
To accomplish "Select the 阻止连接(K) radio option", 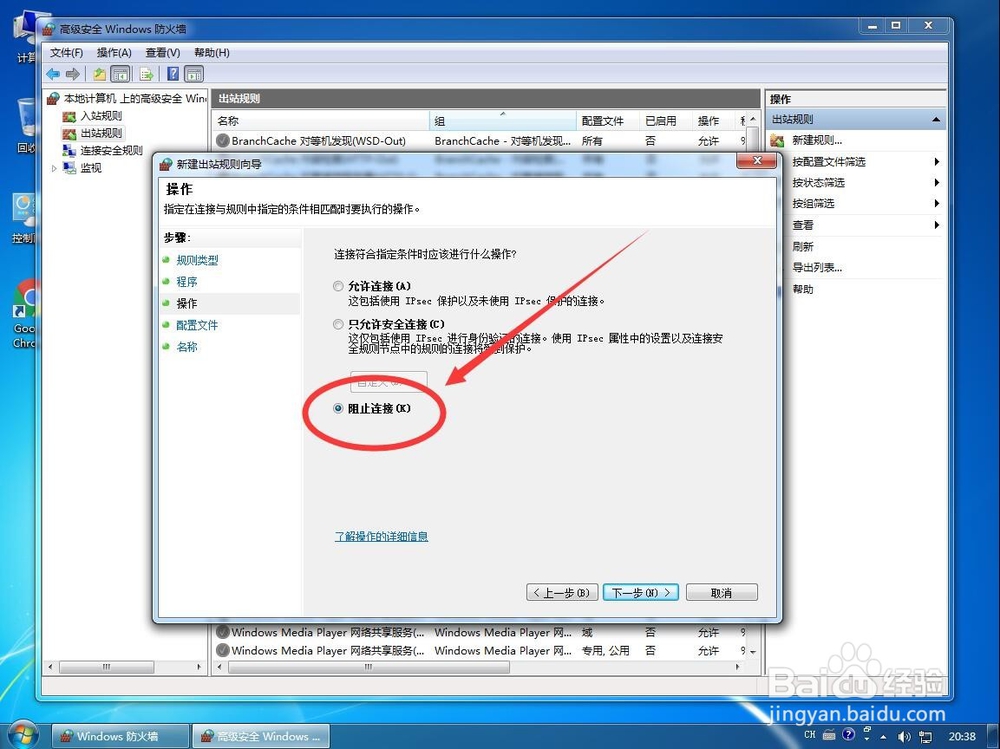I will [337, 408].
